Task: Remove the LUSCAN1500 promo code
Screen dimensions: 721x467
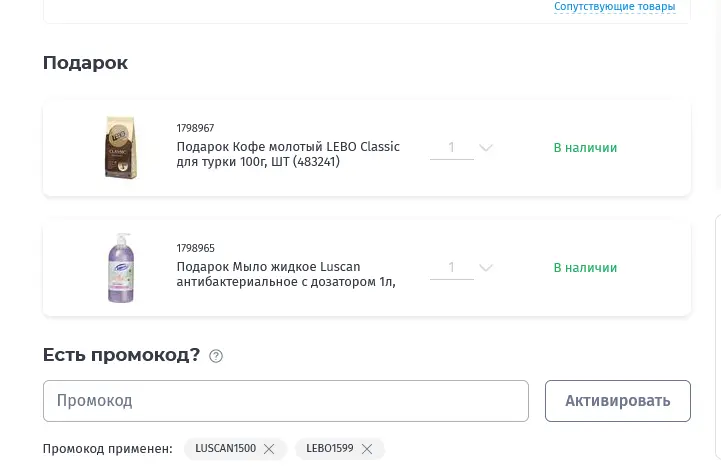Action: pyautogui.click(x=269, y=449)
